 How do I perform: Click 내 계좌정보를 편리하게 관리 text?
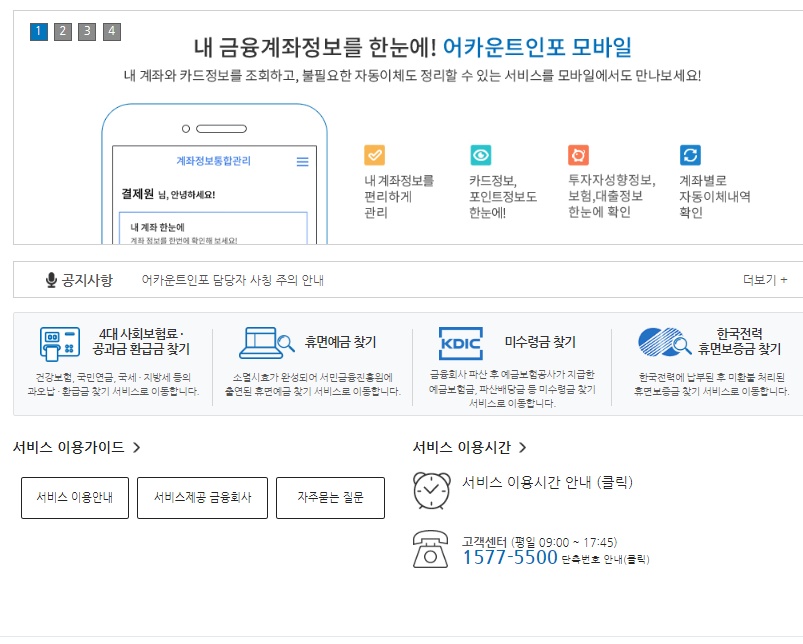point(399,197)
